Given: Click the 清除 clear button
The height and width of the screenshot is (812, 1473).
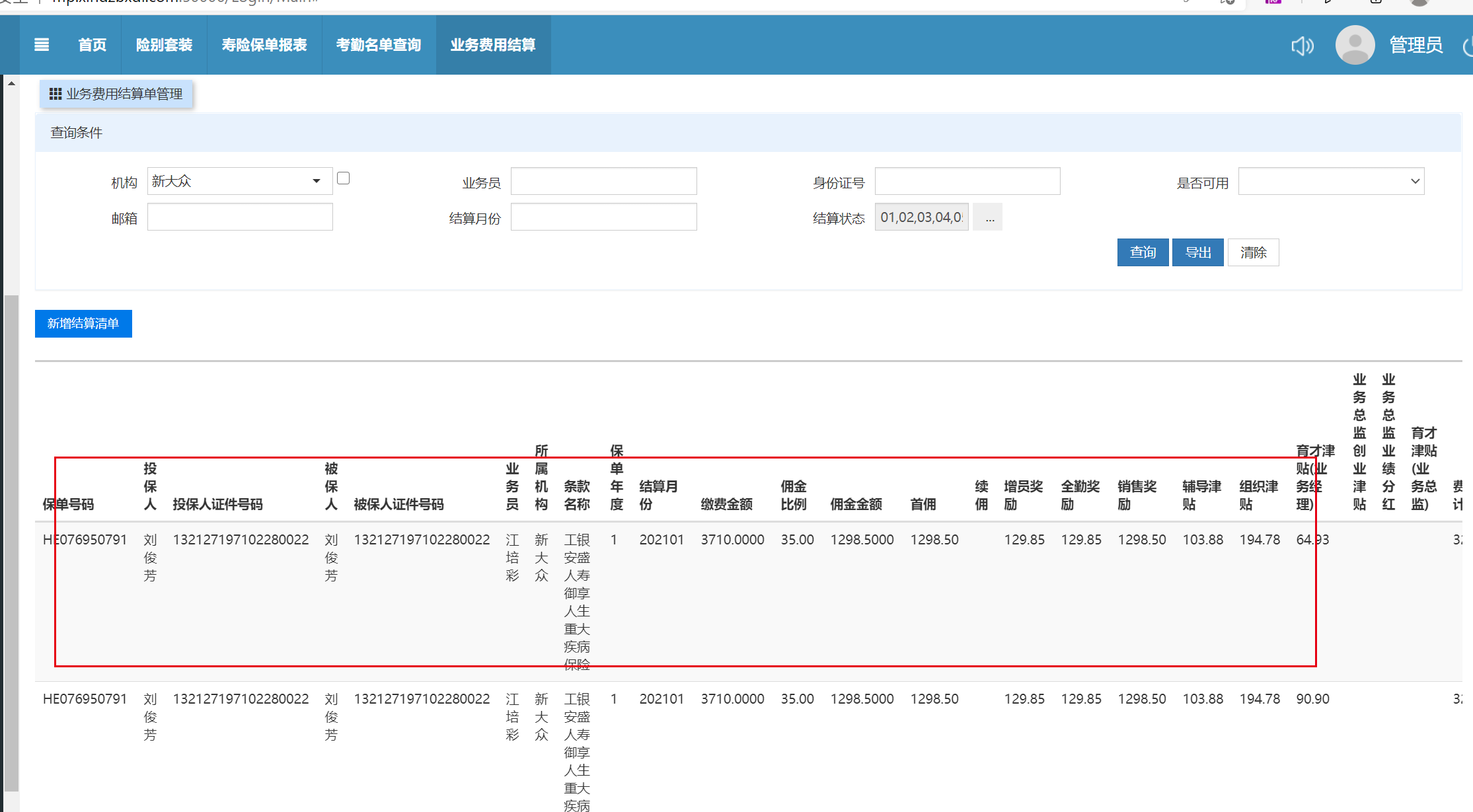Looking at the screenshot, I should tap(1253, 252).
